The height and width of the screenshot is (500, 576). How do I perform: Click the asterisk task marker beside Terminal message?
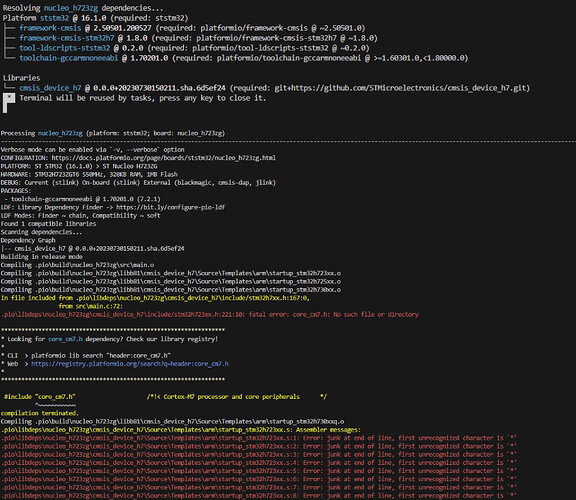(x=9, y=98)
